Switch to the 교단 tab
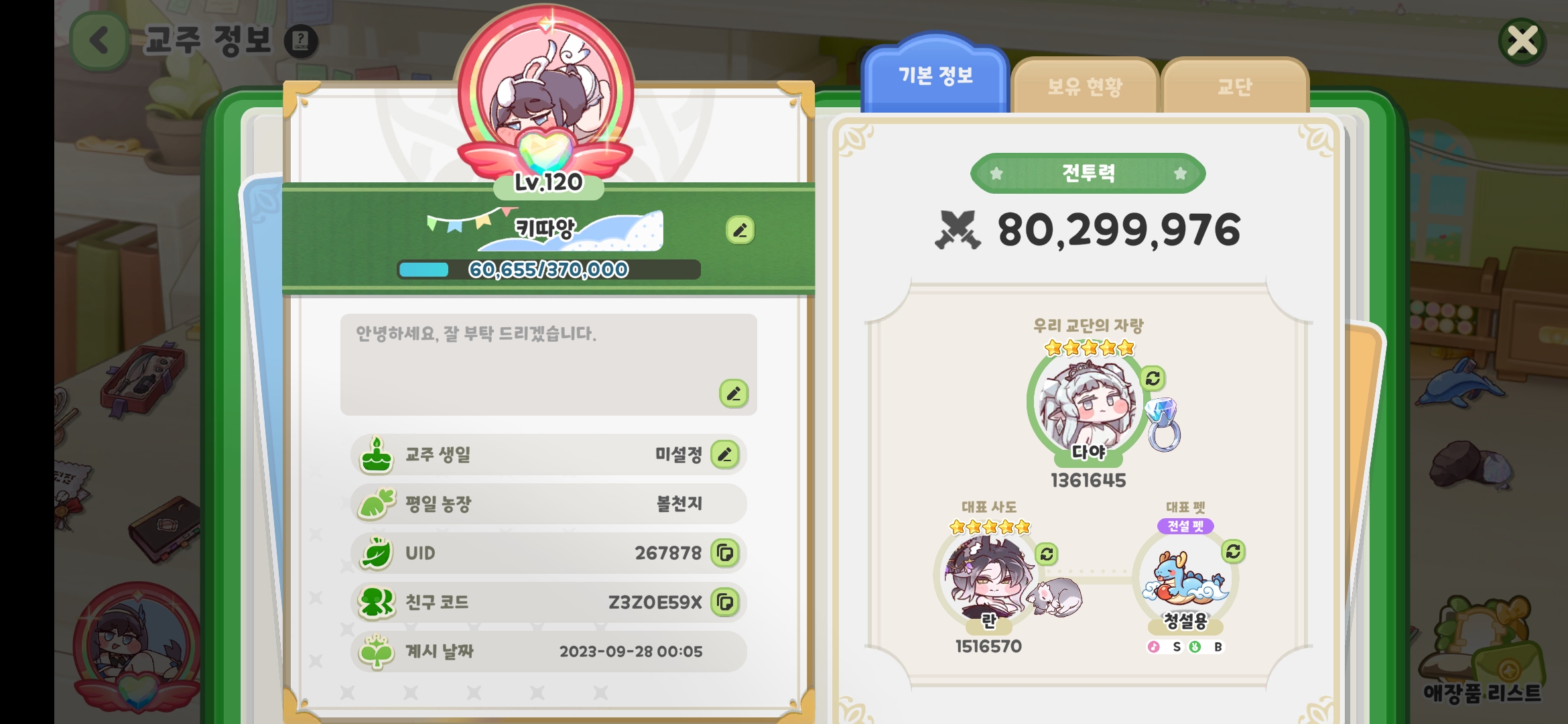1568x724 pixels. tap(1234, 86)
